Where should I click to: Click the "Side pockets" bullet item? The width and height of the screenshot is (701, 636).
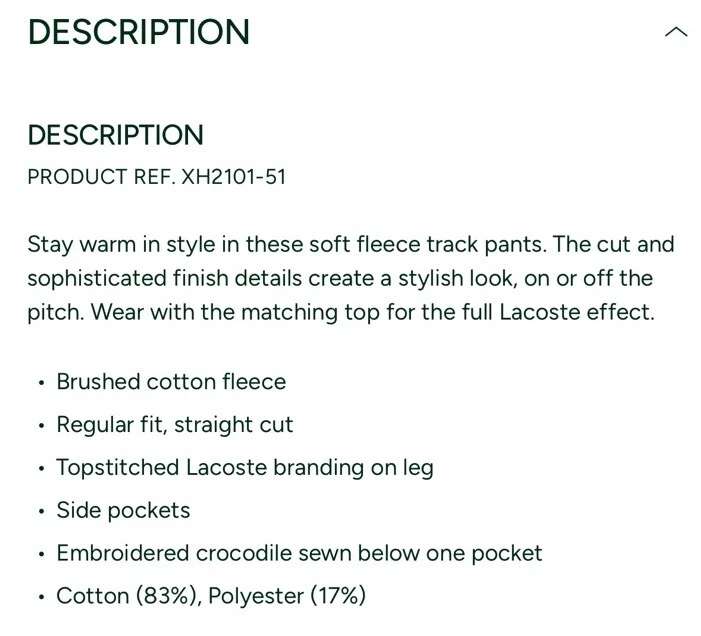[x=123, y=511]
